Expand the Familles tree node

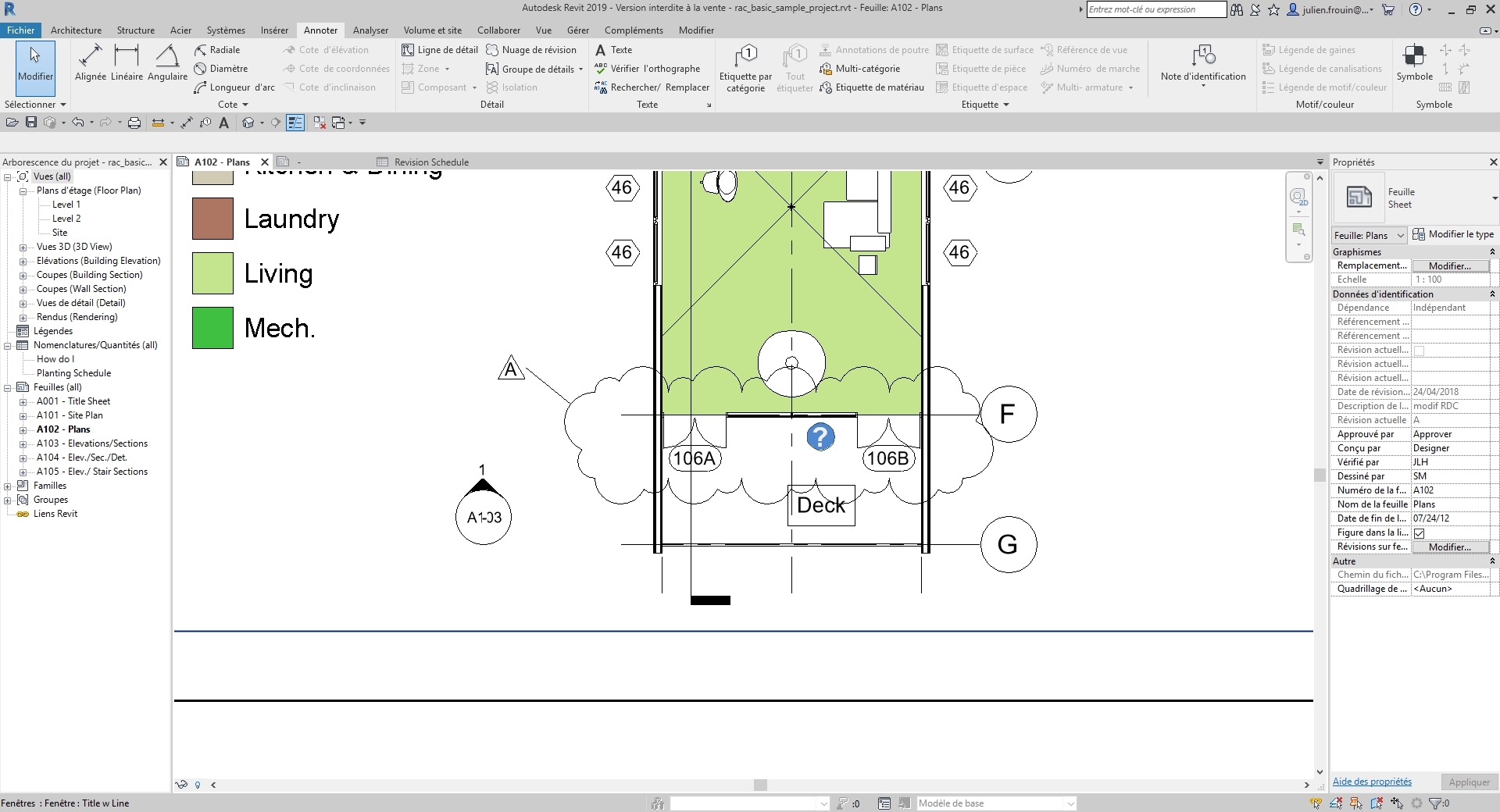click(8, 486)
